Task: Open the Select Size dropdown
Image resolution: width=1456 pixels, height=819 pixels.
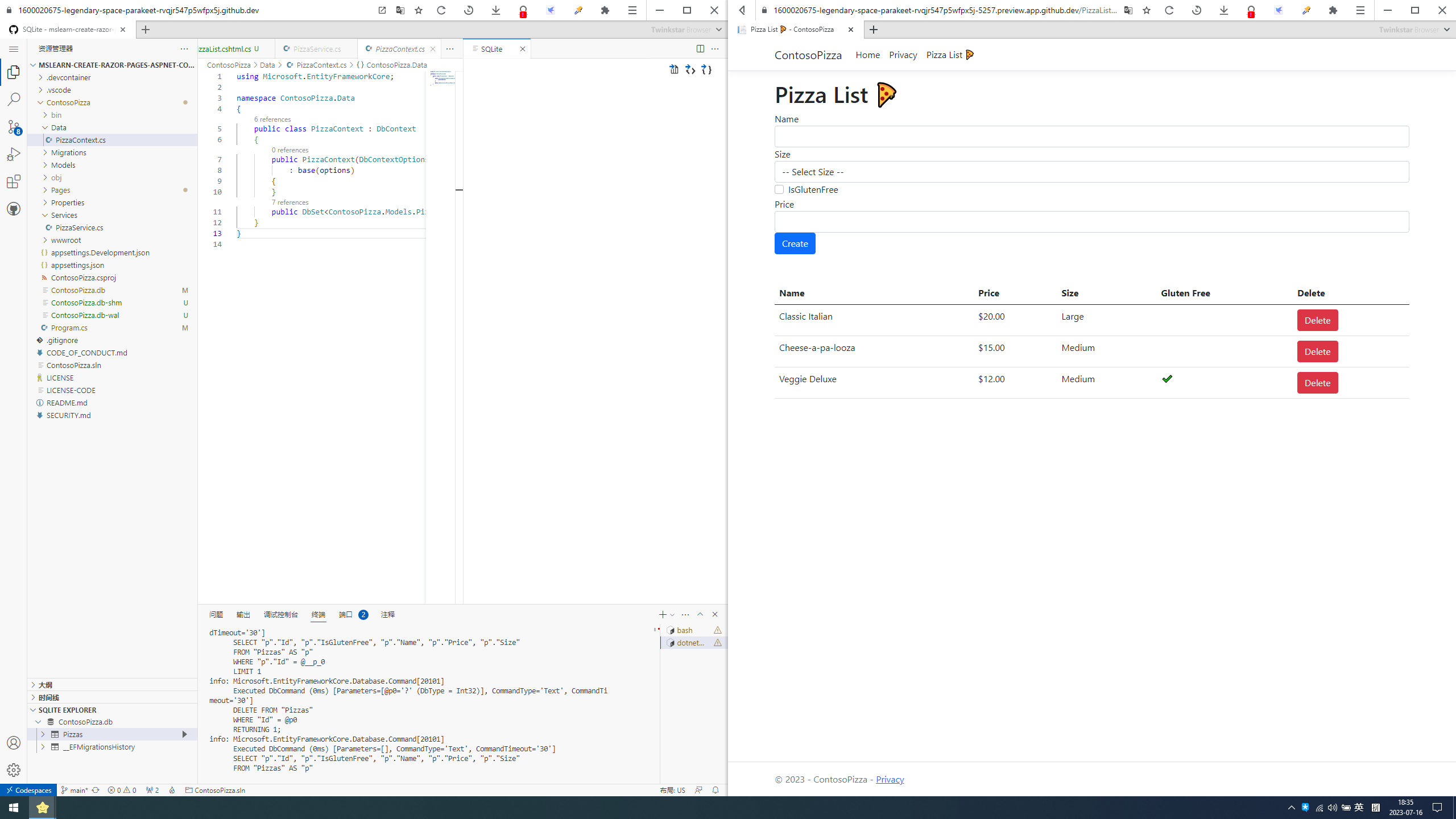Action: (1091, 172)
